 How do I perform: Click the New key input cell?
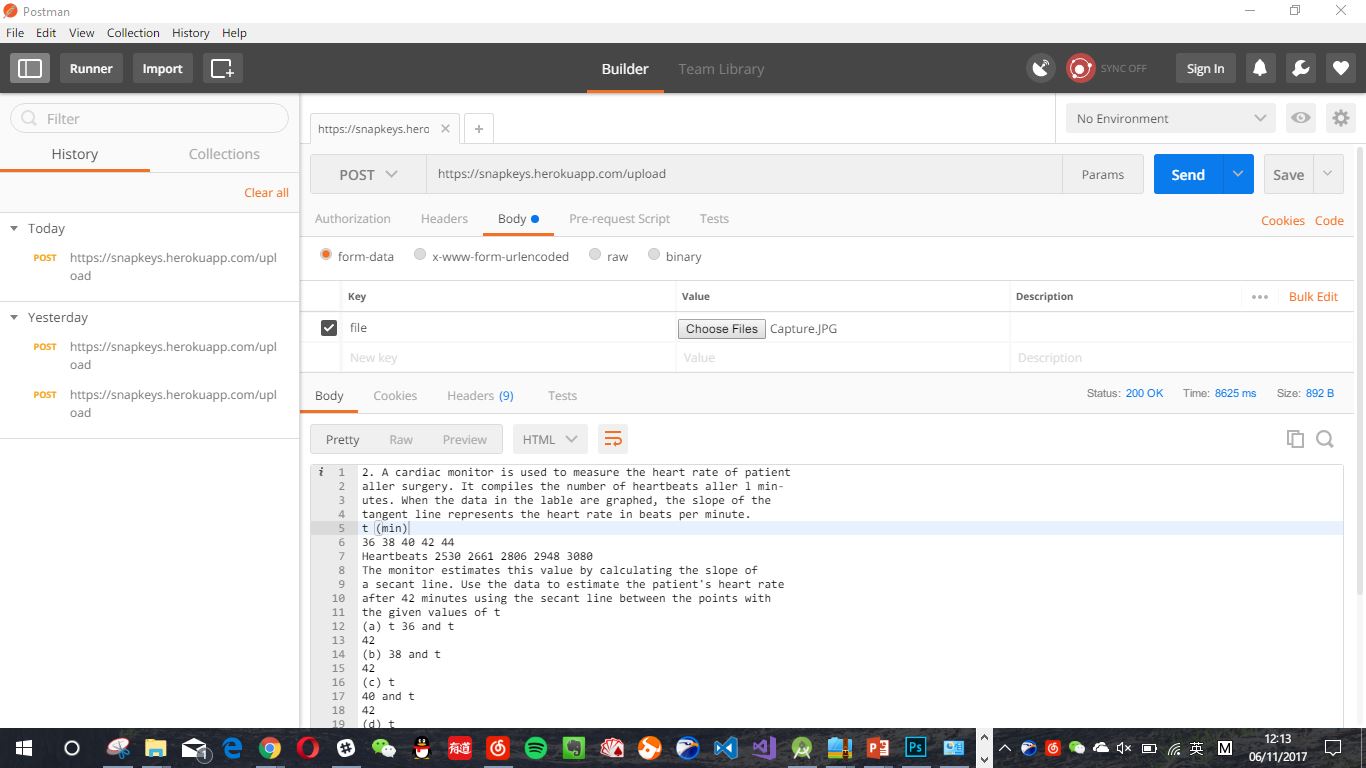tap(509, 358)
